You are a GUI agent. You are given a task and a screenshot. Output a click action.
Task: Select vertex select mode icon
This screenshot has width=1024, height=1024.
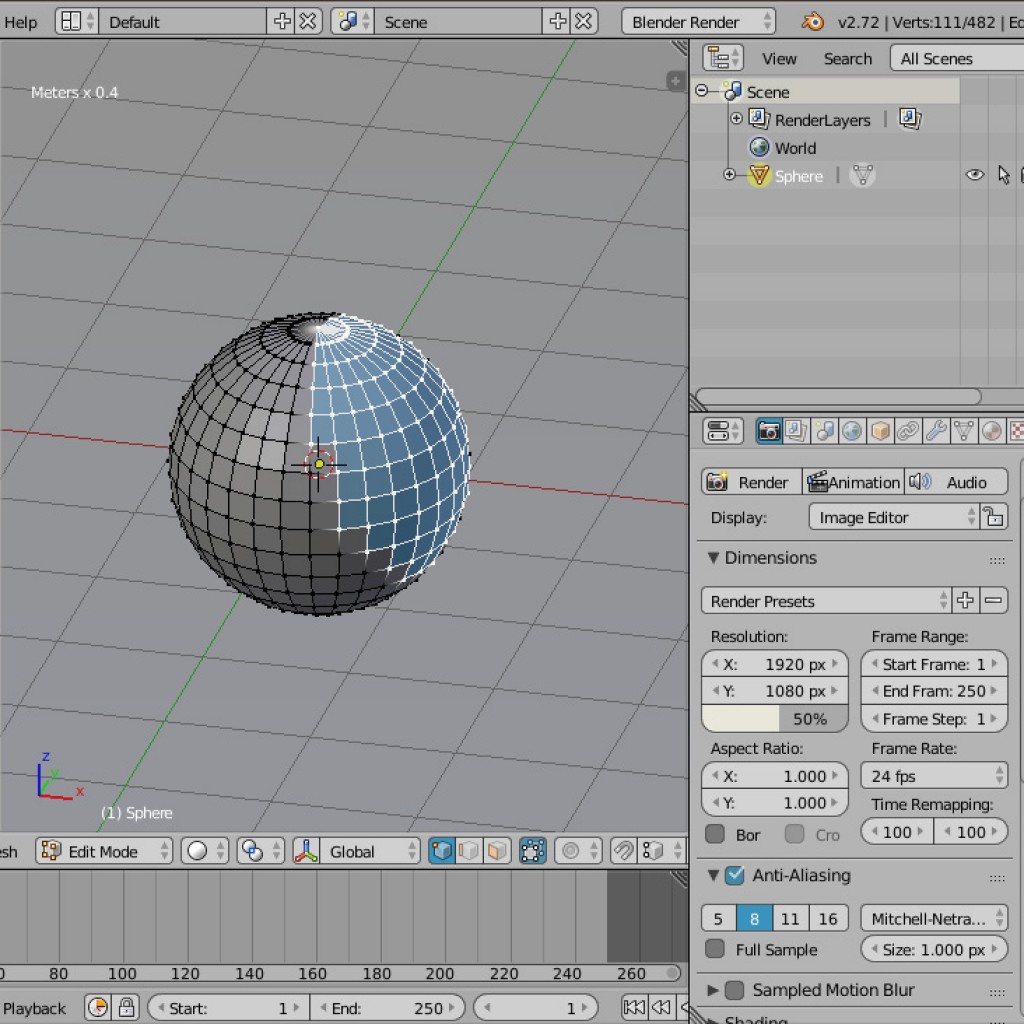tap(441, 851)
